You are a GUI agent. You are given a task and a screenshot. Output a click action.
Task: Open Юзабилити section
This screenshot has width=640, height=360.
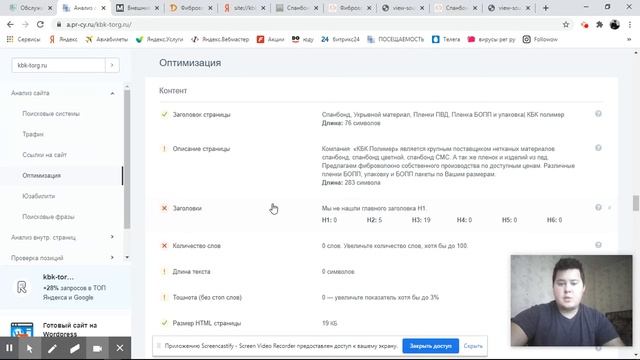(39, 196)
